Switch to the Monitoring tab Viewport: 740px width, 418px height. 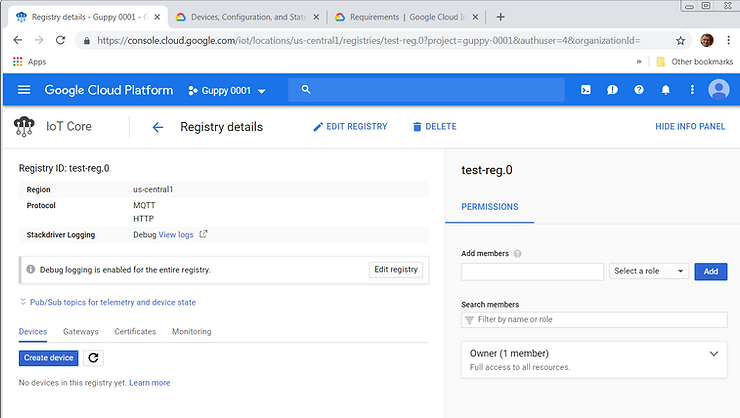(191, 331)
